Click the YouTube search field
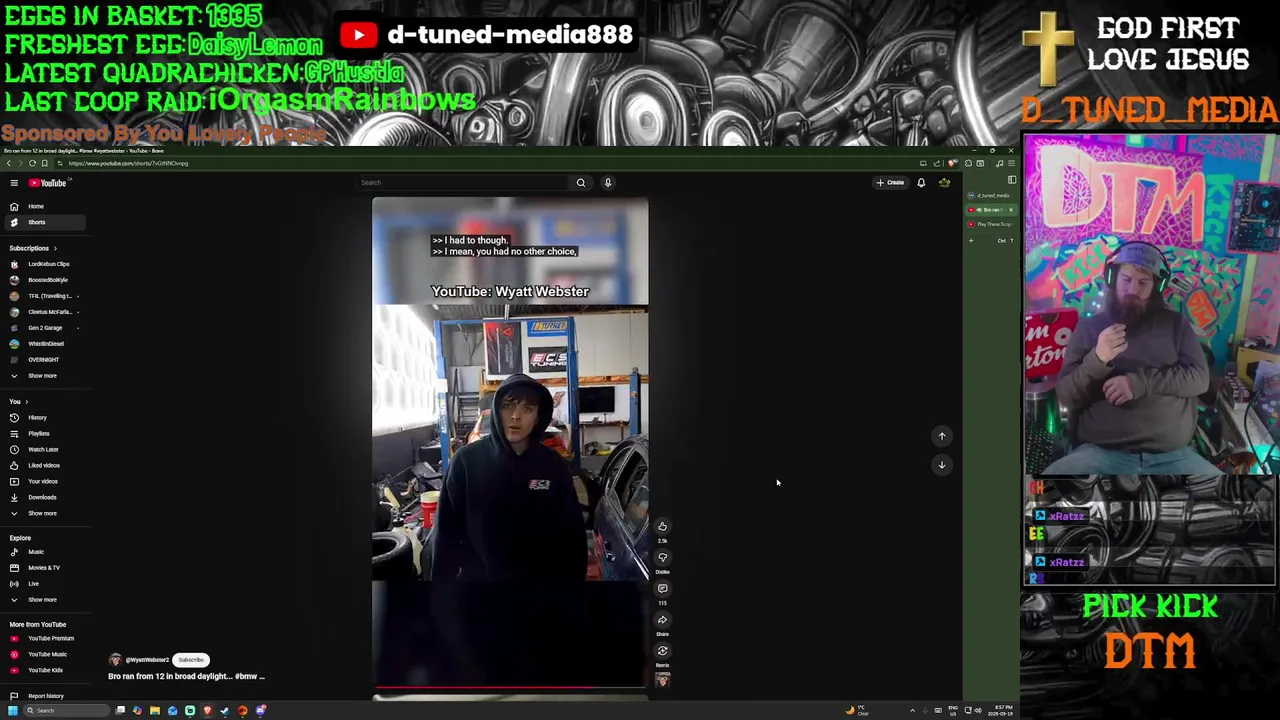This screenshot has height=720, width=1280. click(x=463, y=183)
